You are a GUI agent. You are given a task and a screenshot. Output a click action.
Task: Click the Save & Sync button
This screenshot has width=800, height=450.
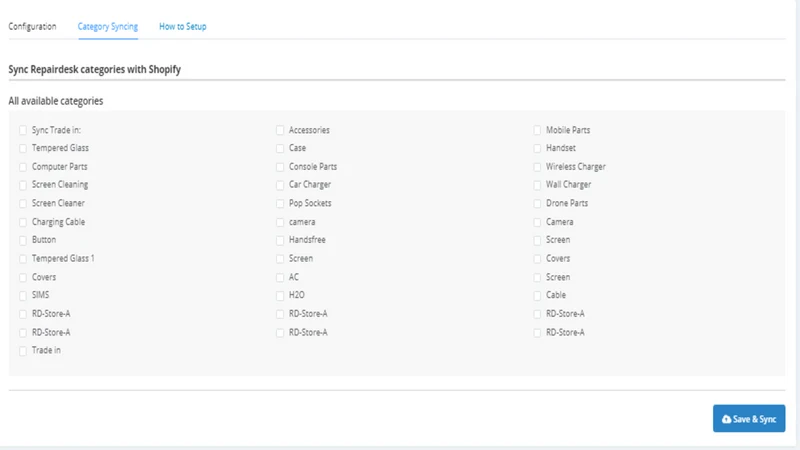click(x=749, y=419)
